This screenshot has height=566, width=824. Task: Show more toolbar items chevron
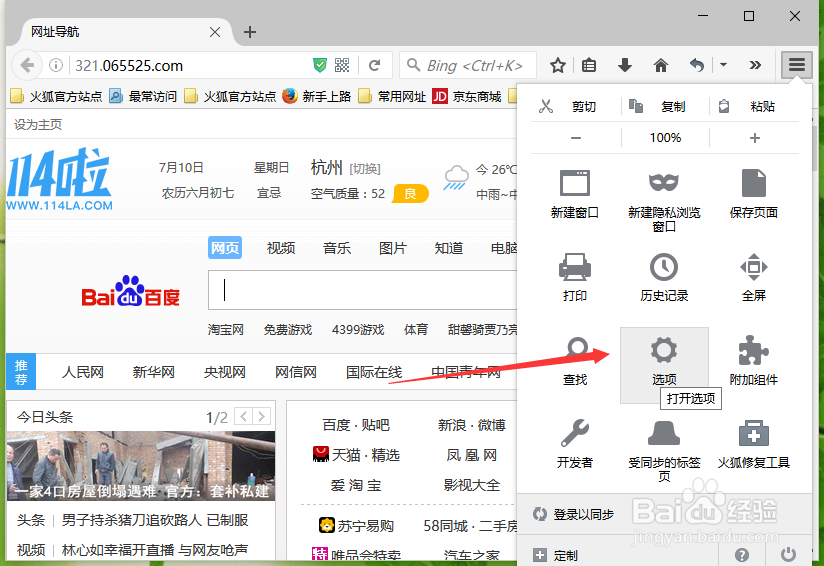pos(755,65)
